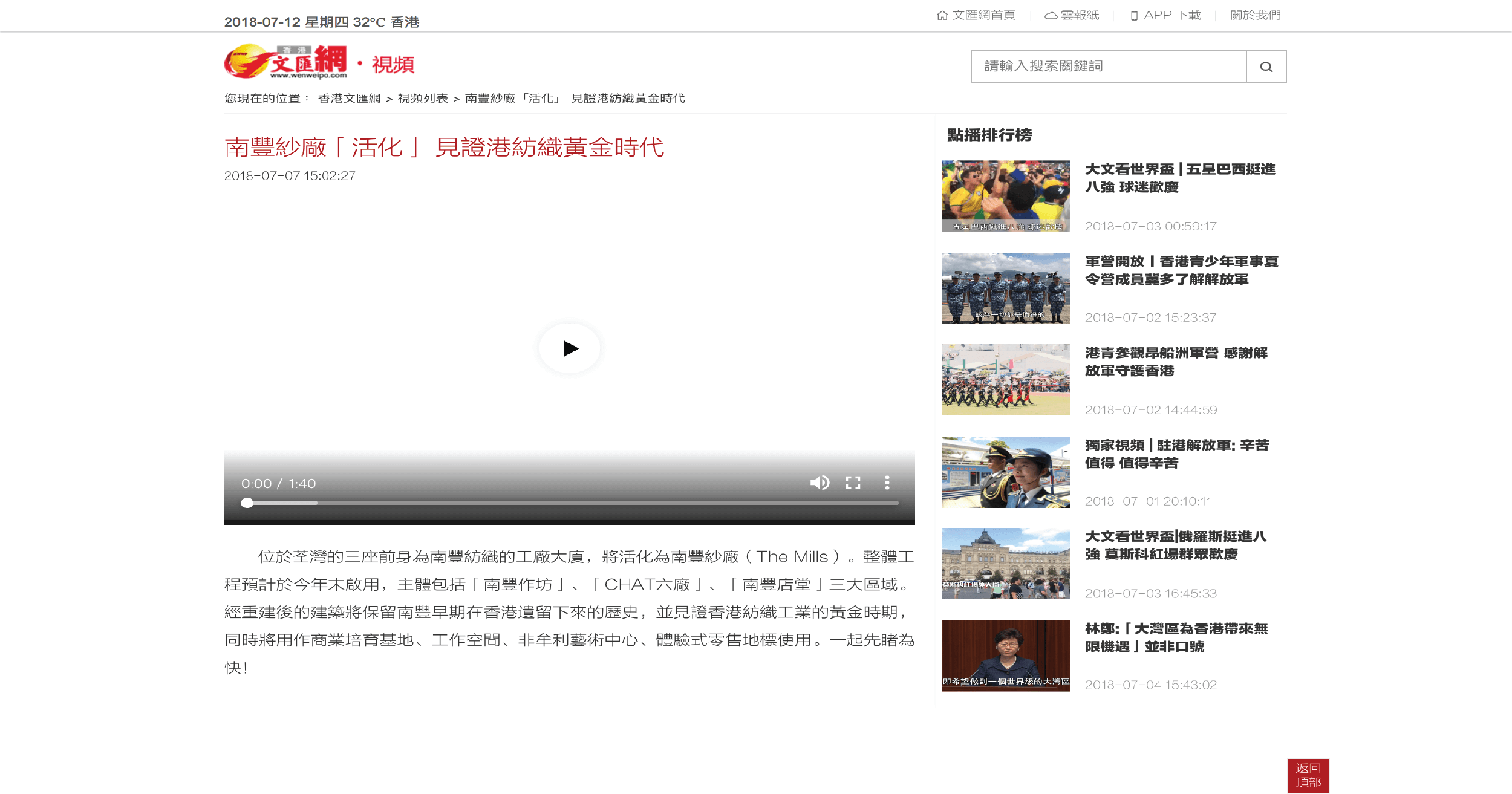Open the video's three-dot options menu
1512x794 pixels.
click(887, 483)
